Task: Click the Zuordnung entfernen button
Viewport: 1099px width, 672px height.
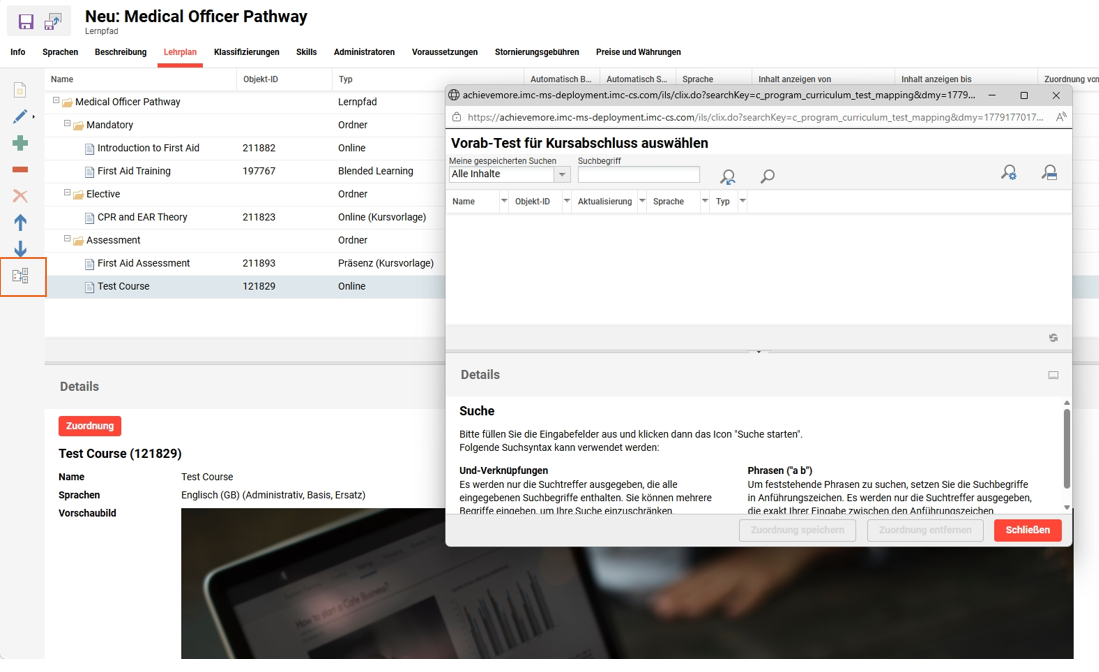Action: pos(925,530)
